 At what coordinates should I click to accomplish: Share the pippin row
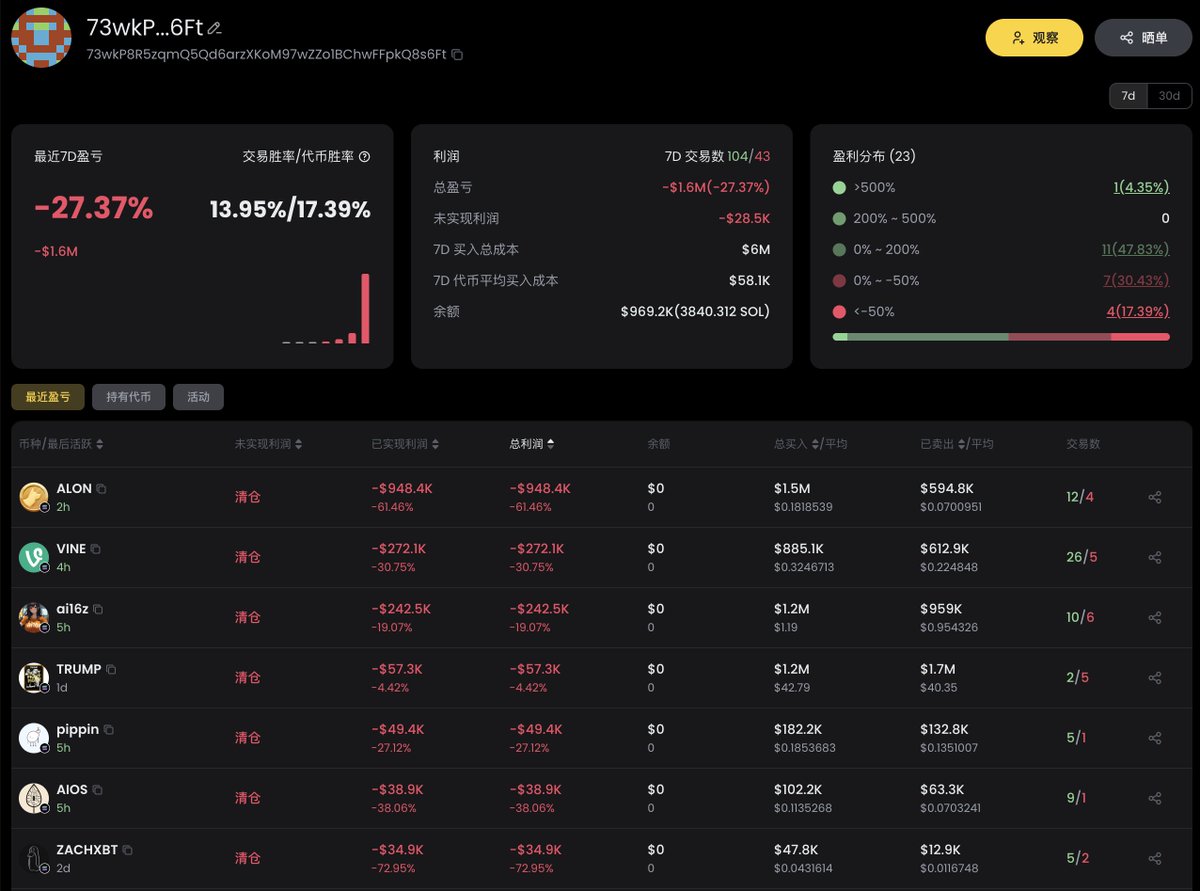coord(1155,738)
